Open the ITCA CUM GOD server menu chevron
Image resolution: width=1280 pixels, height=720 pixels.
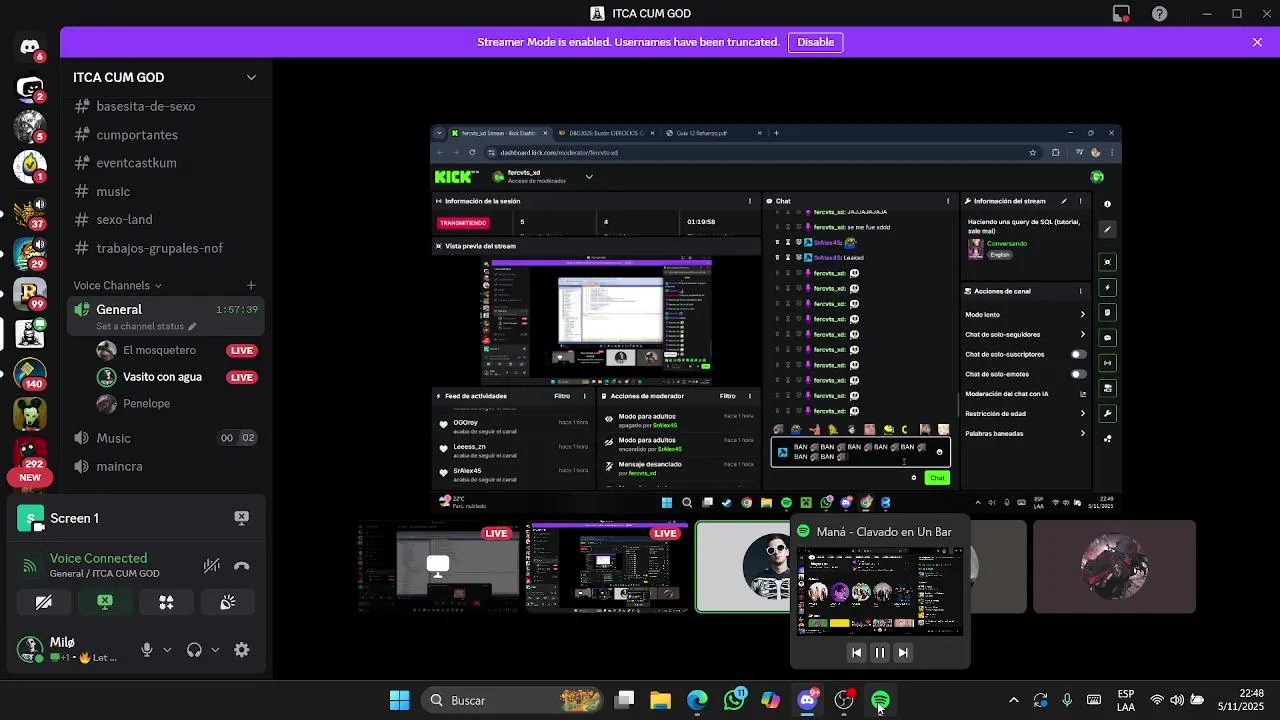(251, 77)
